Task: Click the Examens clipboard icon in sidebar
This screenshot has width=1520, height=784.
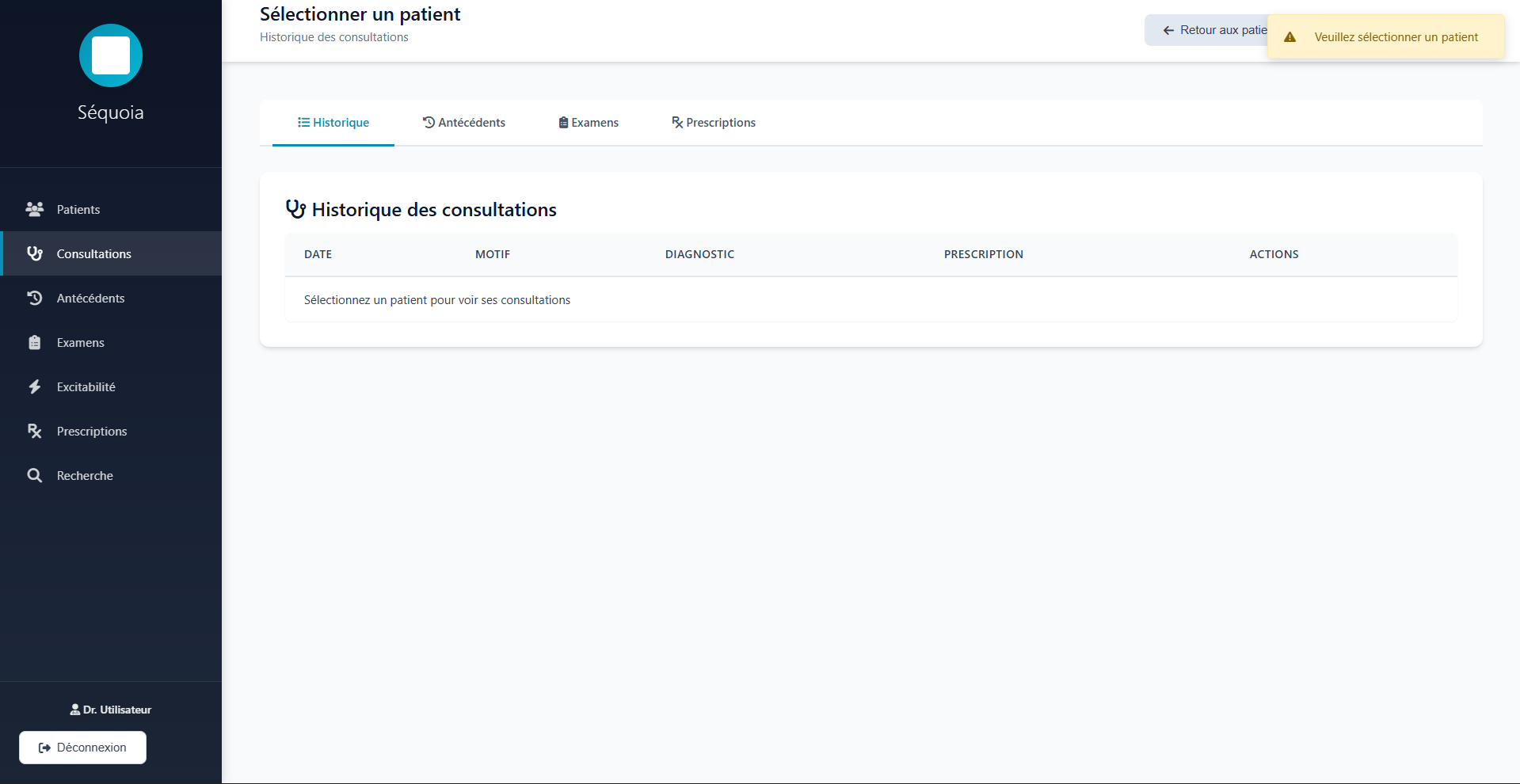Action: [x=35, y=342]
